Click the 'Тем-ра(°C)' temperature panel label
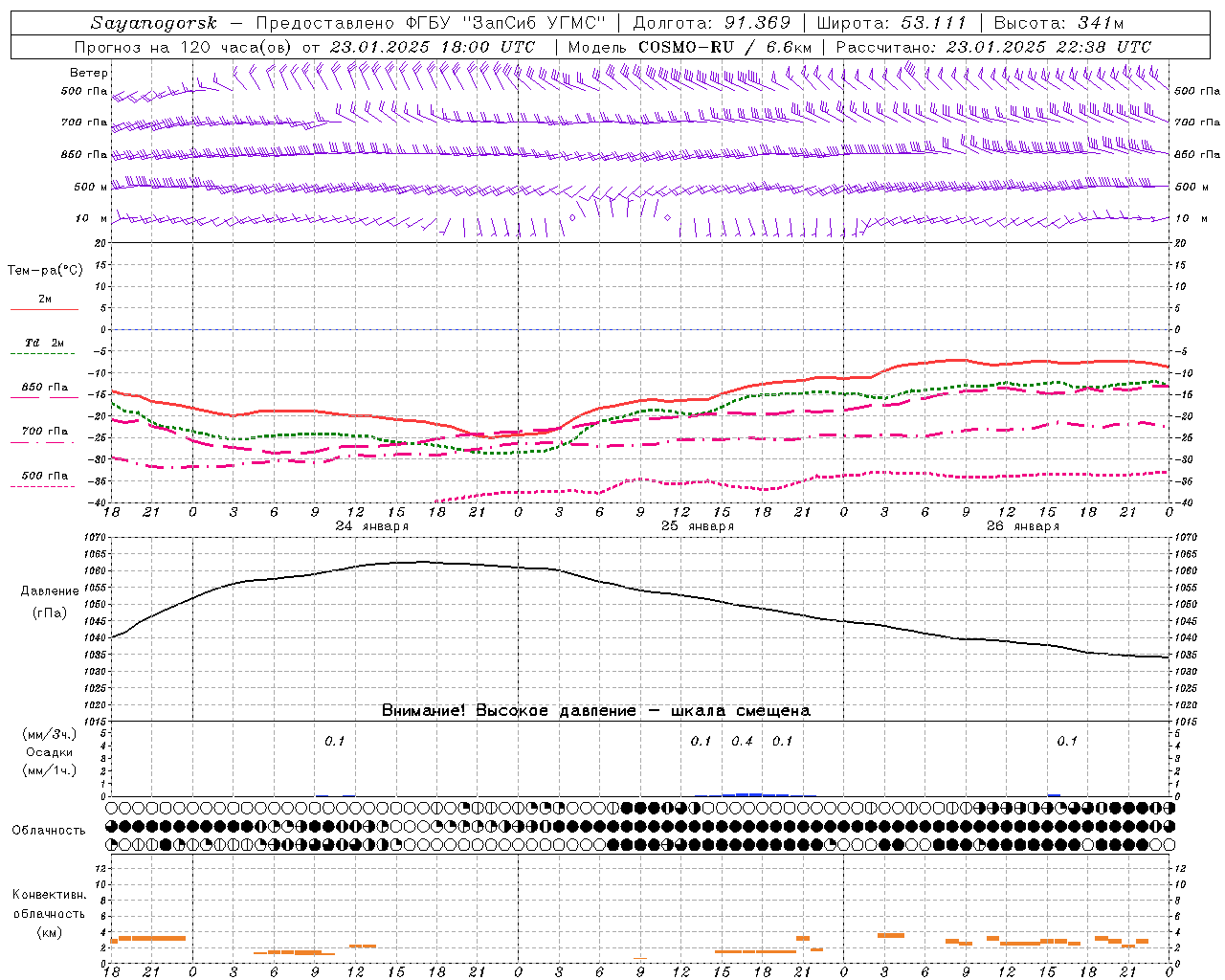Viewport: 1225px width, 980px height. [x=45, y=271]
